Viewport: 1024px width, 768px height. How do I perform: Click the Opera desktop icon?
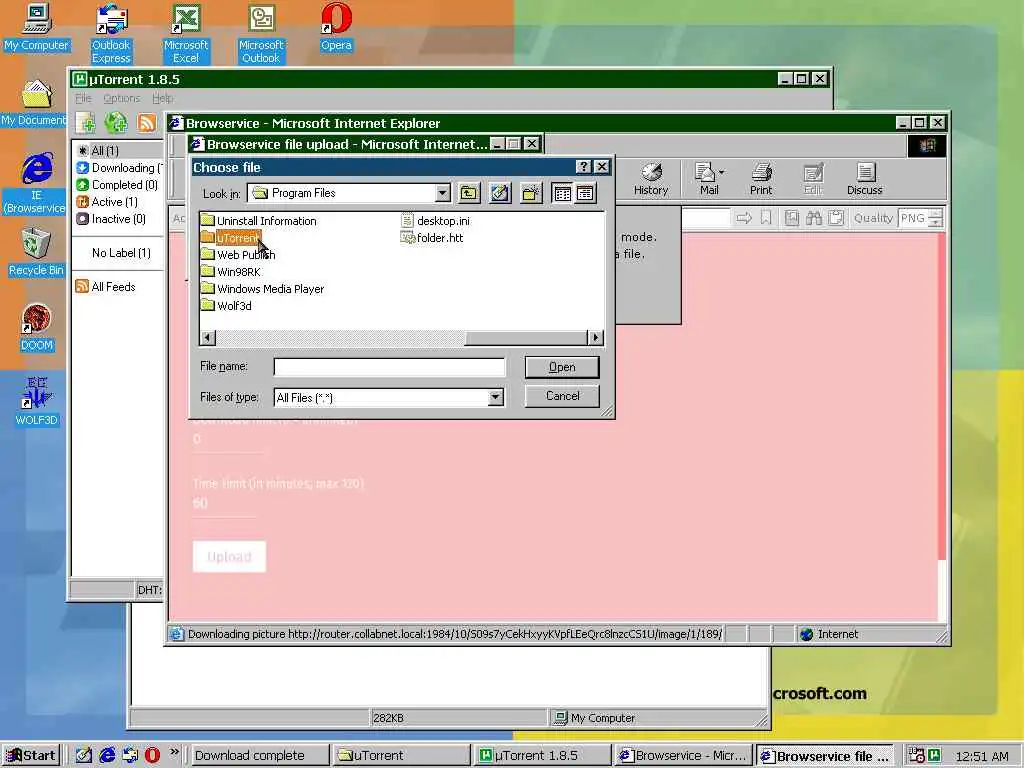point(336,27)
